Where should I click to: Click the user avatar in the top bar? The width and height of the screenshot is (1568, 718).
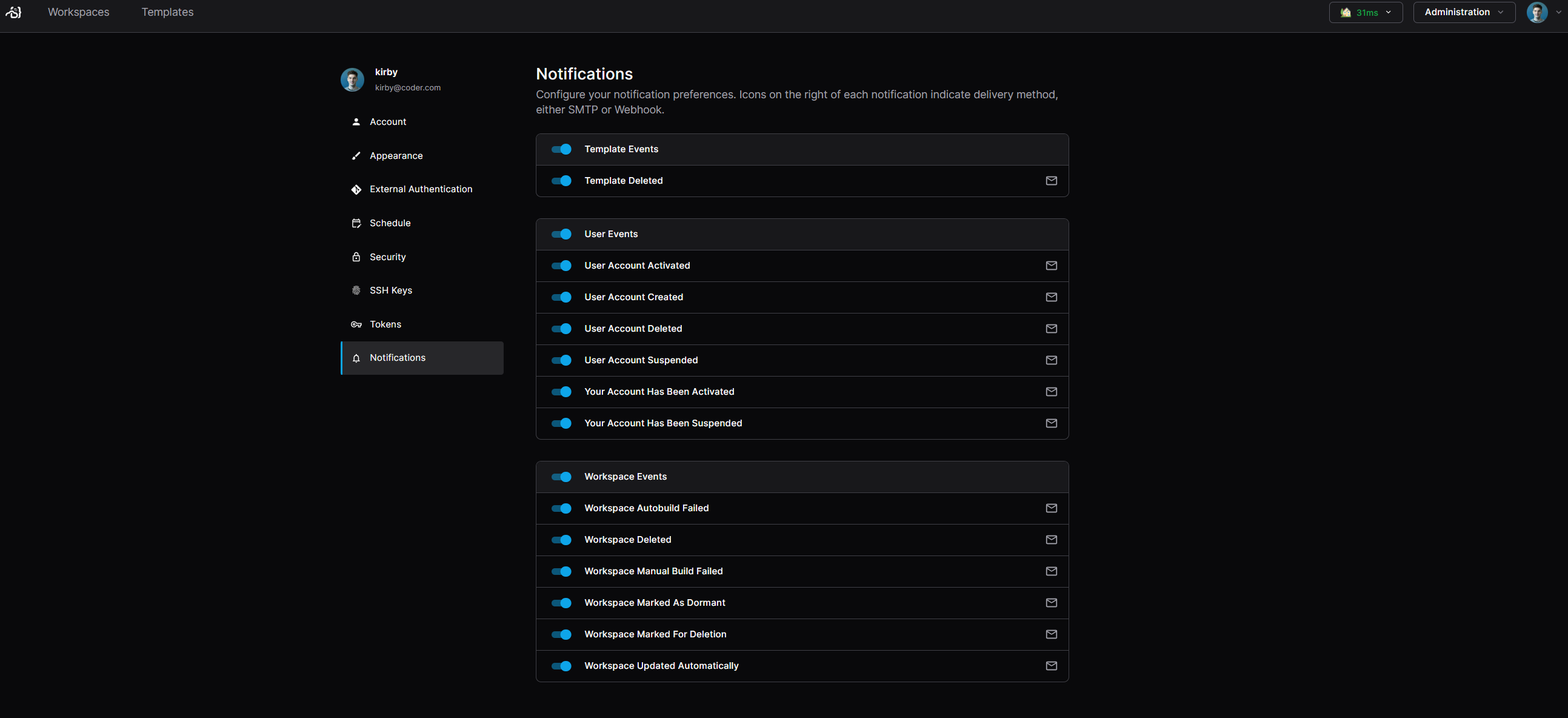pyautogui.click(x=1537, y=12)
